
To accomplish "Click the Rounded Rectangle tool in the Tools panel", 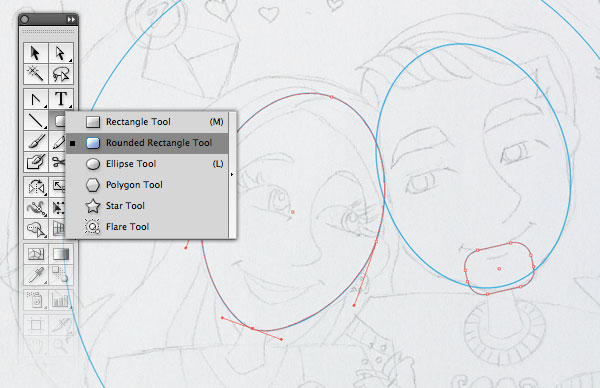I will tap(57, 120).
